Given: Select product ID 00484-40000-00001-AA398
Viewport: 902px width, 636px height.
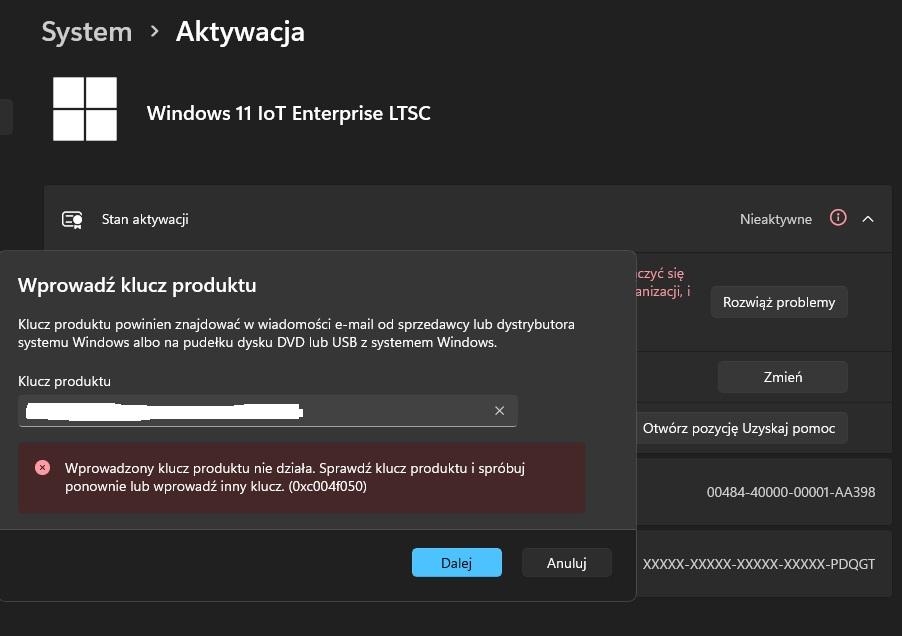Looking at the screenshot, I should [790, 492].
